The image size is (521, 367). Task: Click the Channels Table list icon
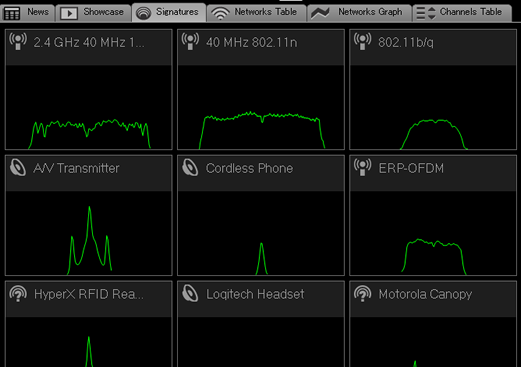coord(426,13)
